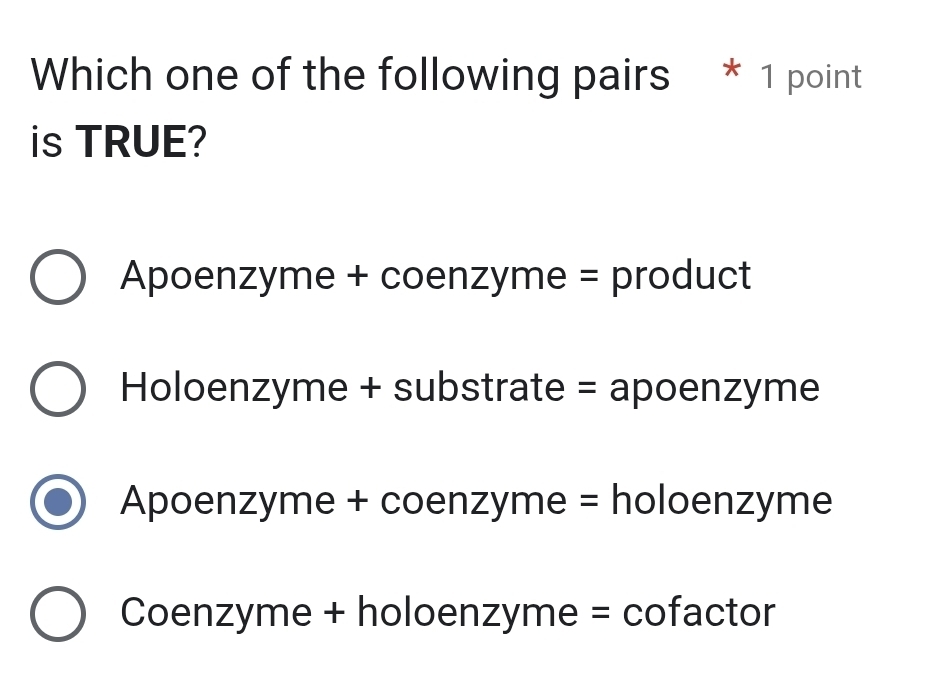Select the "Apoenzyme + coenzyme = holoenzyme" answer
The width and height of the screenshot is (929, 684).
tap(57, 500)
